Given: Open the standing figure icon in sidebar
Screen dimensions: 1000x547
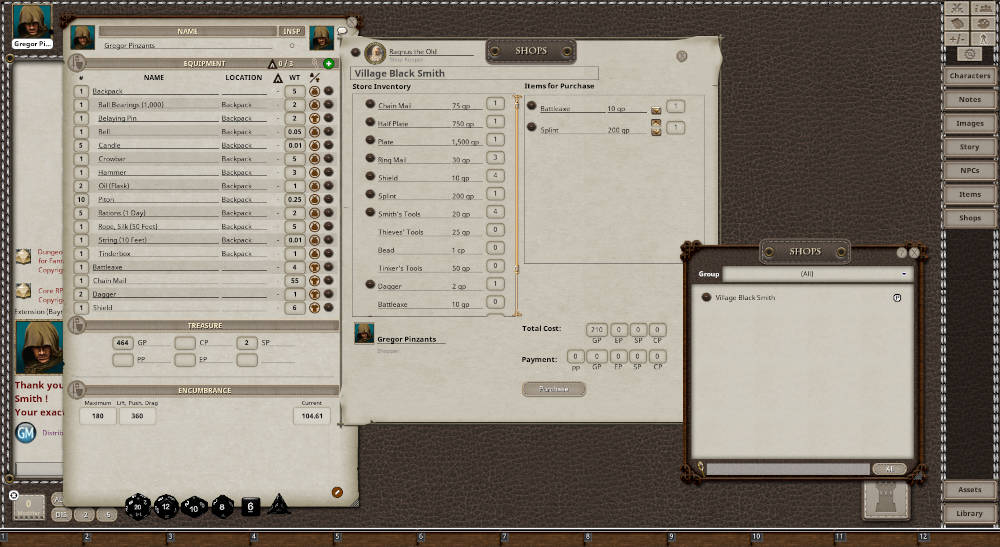Looking at the screenshot, I should (x=983, y=38).
